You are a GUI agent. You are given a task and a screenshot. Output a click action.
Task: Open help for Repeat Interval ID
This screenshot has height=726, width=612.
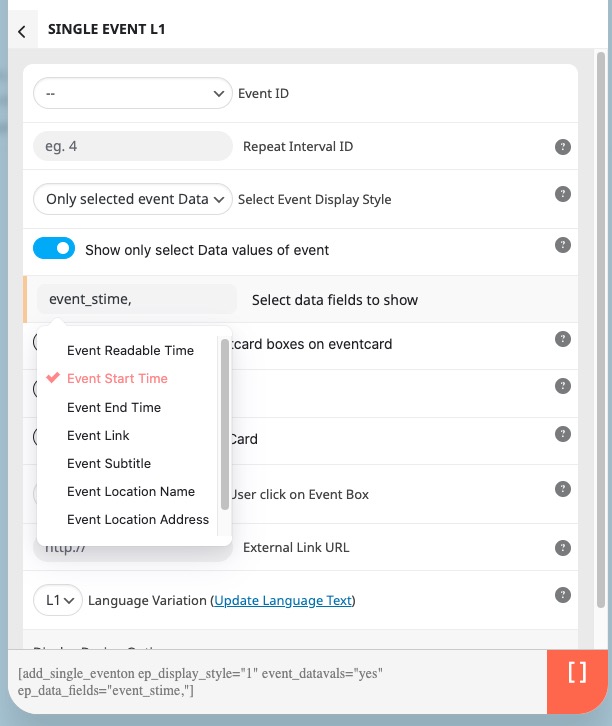(562, 147)
